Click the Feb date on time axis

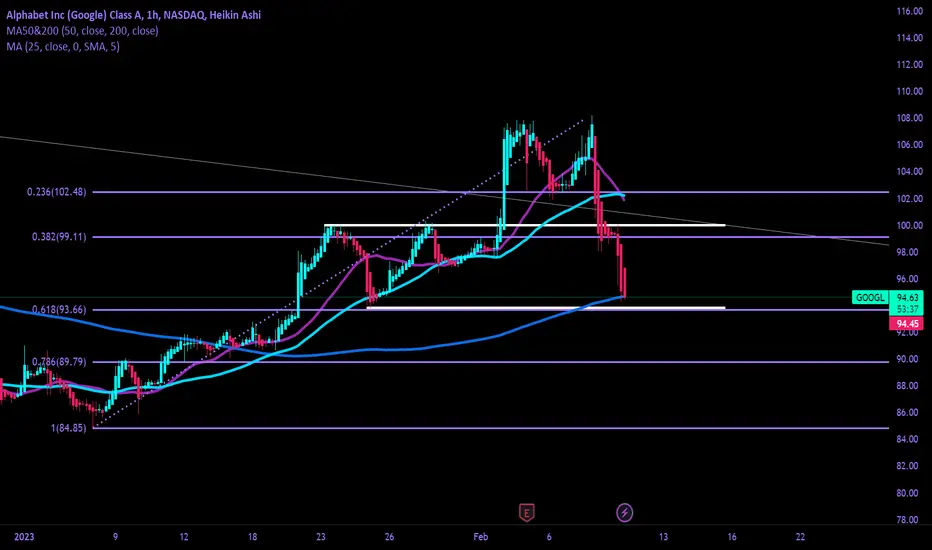point(480,536)
